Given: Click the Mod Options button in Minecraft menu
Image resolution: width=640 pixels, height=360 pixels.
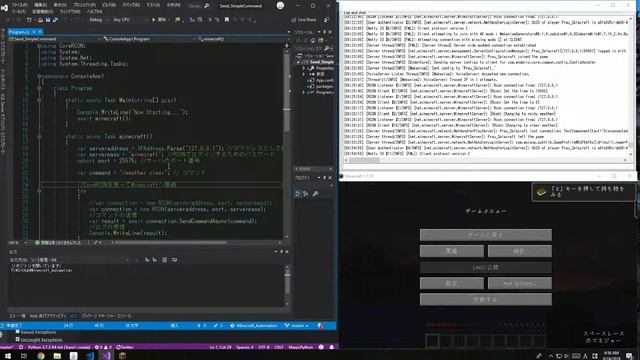Looking at the screenshot, I should click(520, 283).
